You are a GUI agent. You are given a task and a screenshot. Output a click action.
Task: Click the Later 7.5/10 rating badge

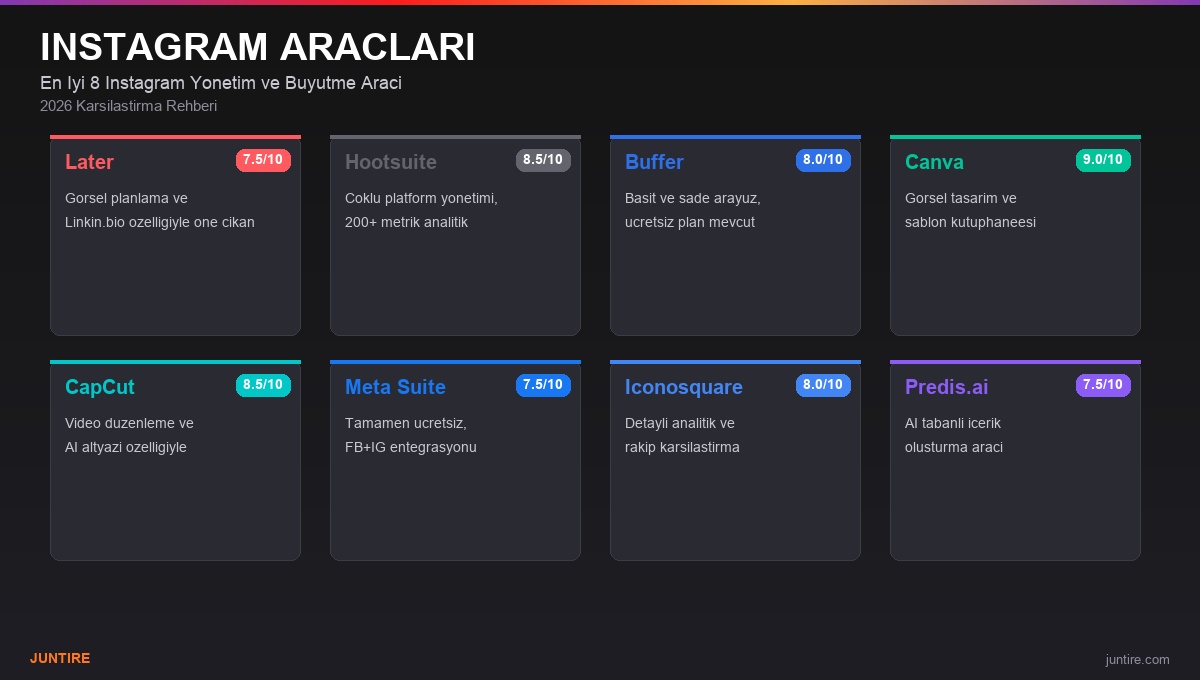point(263,160)
